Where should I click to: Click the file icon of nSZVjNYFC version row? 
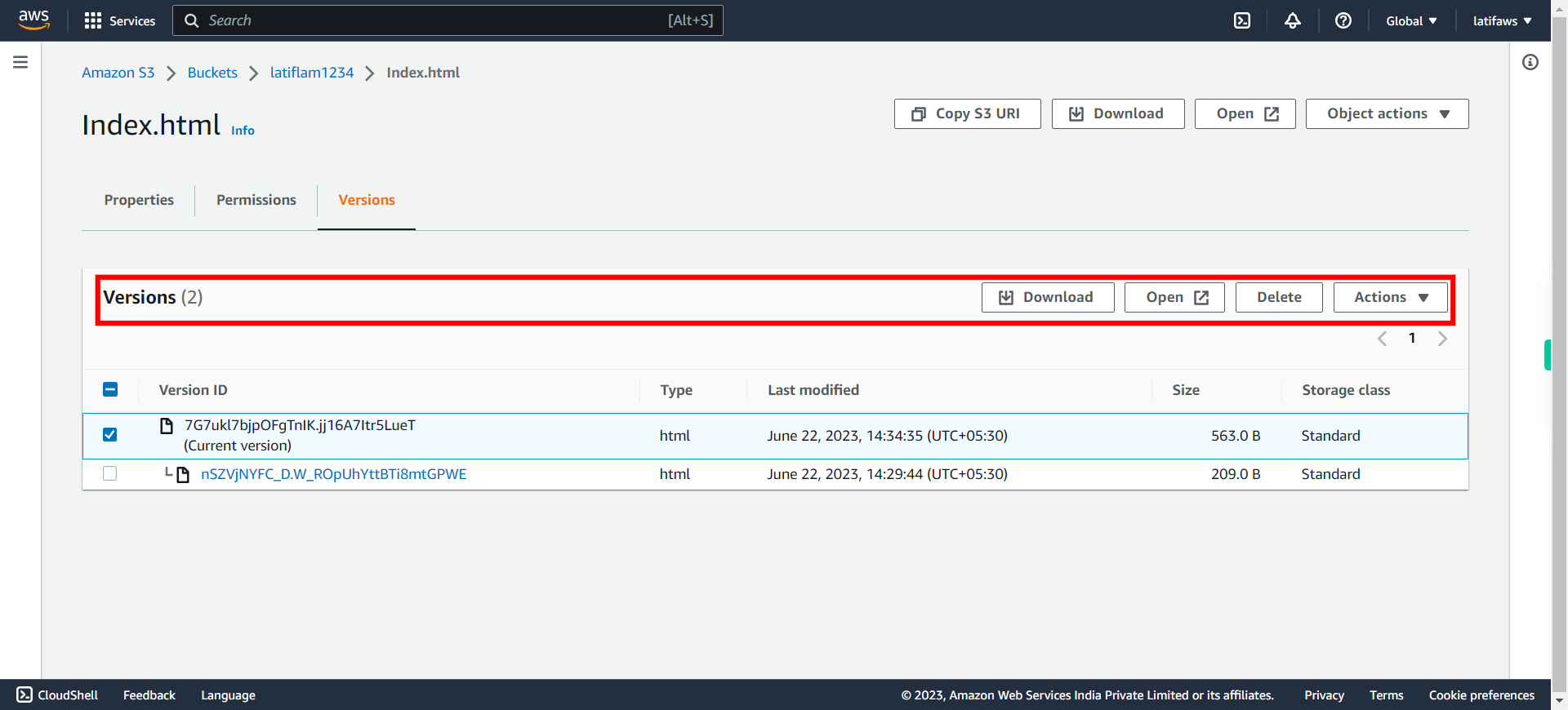(x=184, y=474)
